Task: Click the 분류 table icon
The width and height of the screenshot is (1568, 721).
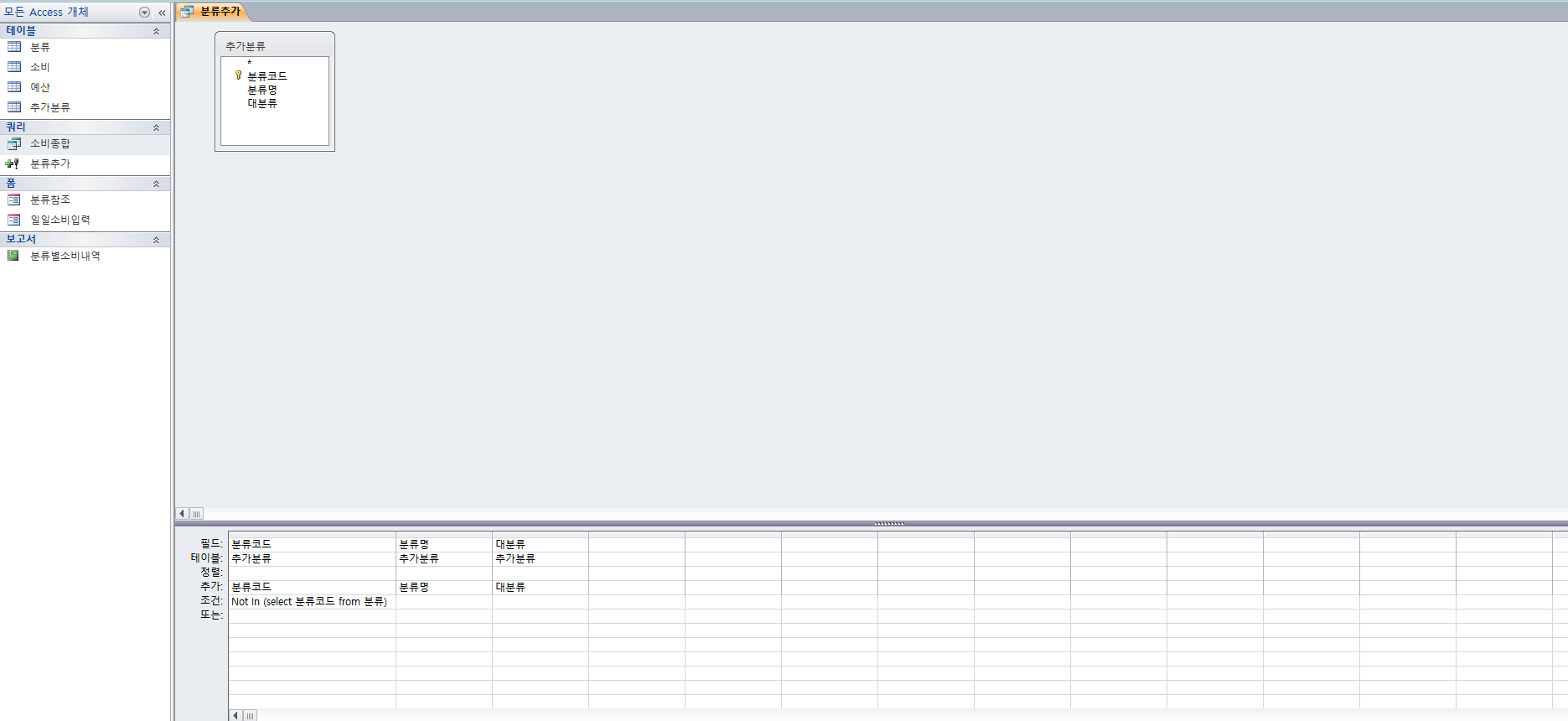Action: click(14, 47)
